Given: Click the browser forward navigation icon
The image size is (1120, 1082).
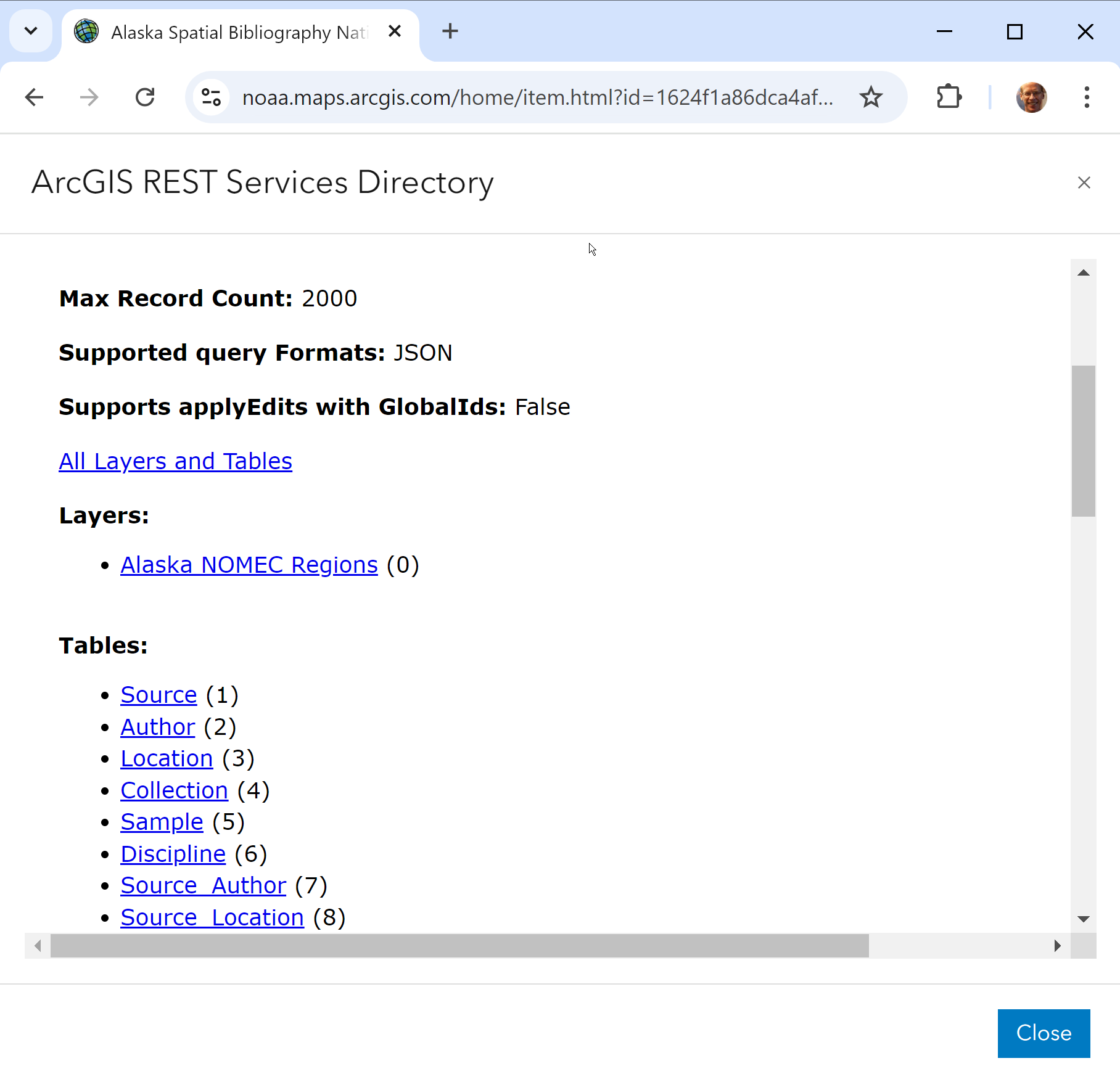Looking at the screenshot, I should 89,97.
